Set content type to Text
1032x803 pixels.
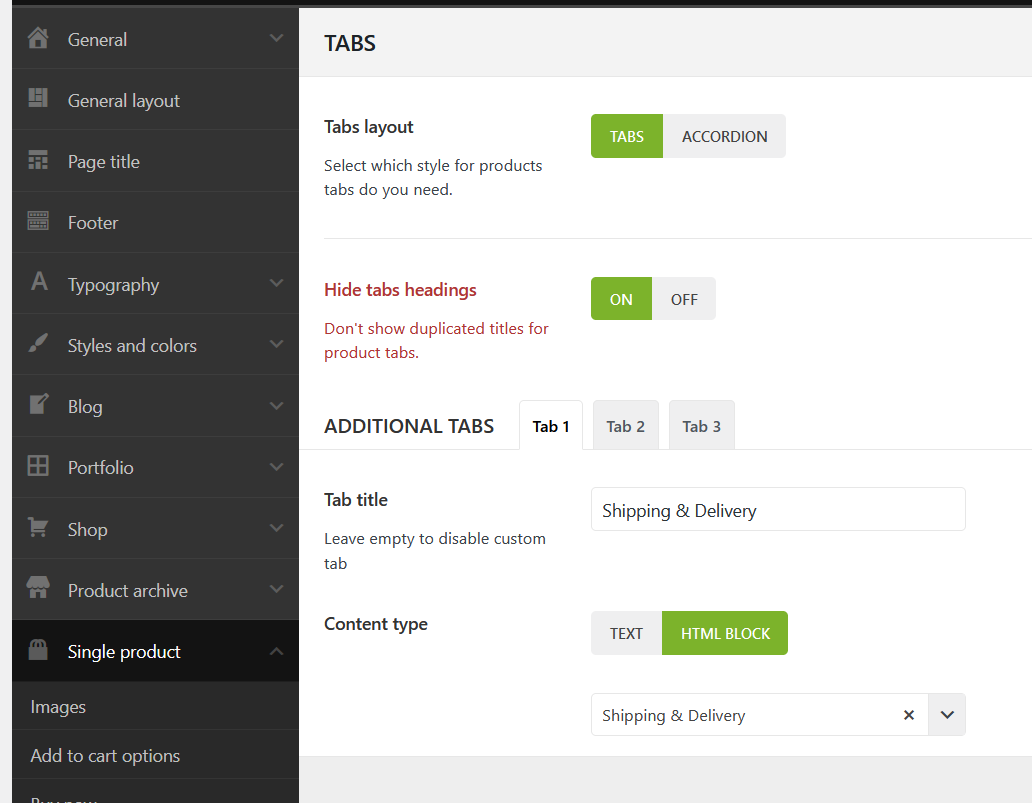[626, 633]
